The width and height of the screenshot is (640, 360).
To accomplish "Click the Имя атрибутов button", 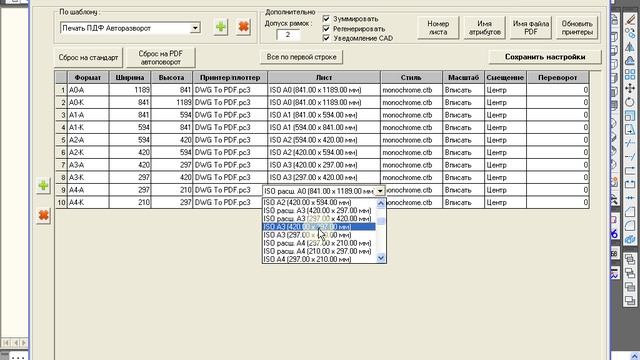I will 484,28.
